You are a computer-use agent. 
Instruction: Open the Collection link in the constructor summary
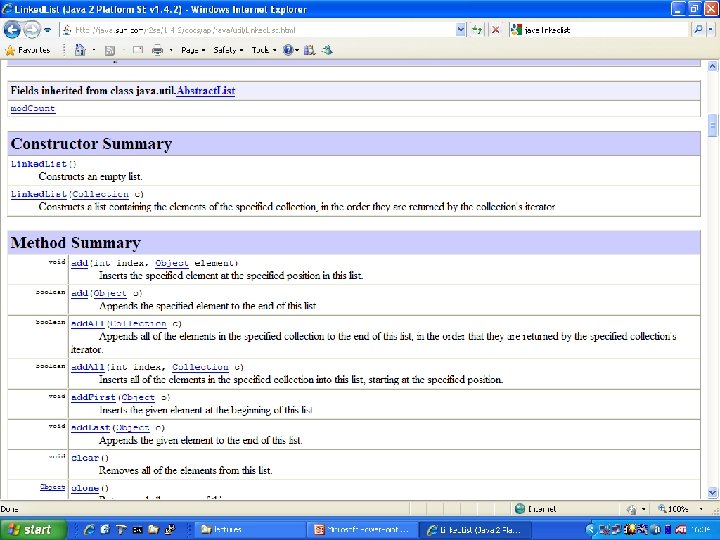[x=101, y=194]
